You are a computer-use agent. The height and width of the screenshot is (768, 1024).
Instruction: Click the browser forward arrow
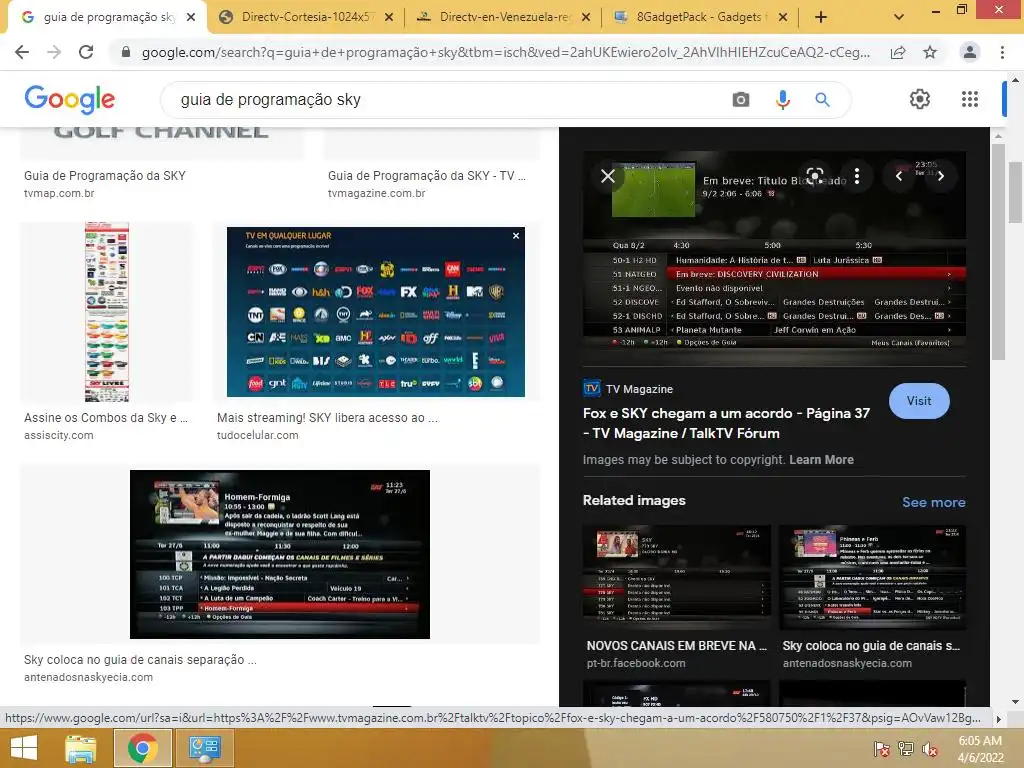click(54, 52)
